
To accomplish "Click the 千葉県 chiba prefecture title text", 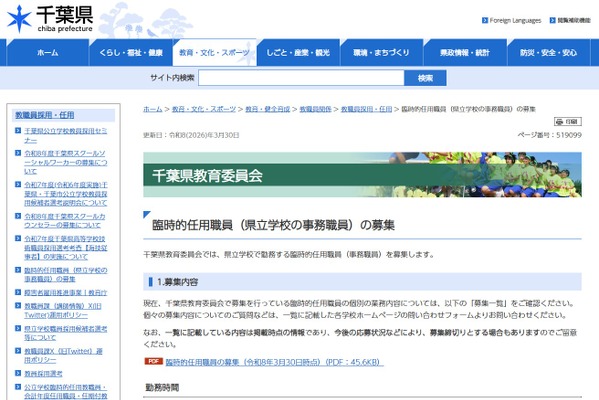I will tap(65, 18).
